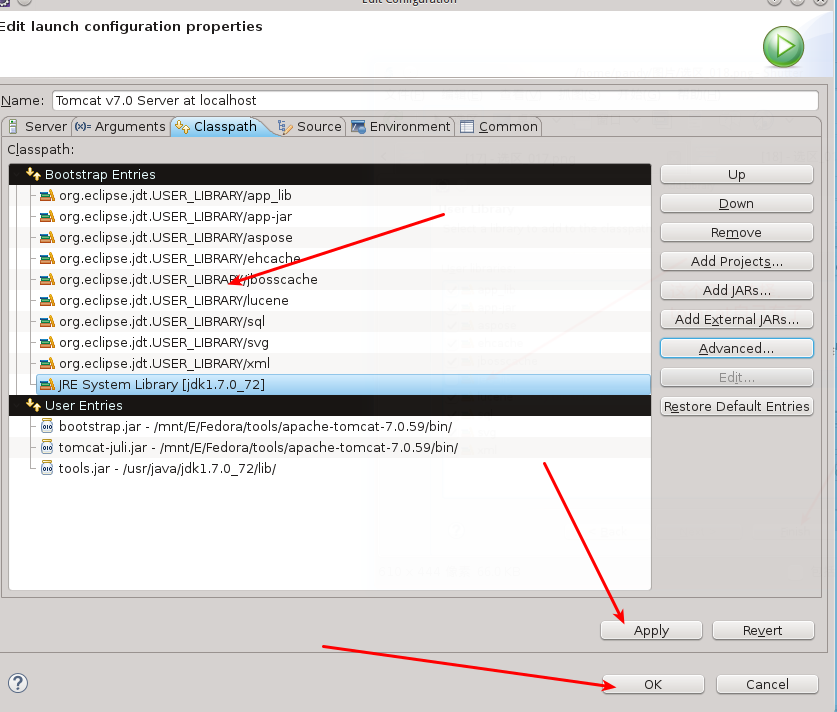The width and height of the screenshot is (837, 712).
Task: Click the Bootstrap Entries group icon
Action: point(34,174)
